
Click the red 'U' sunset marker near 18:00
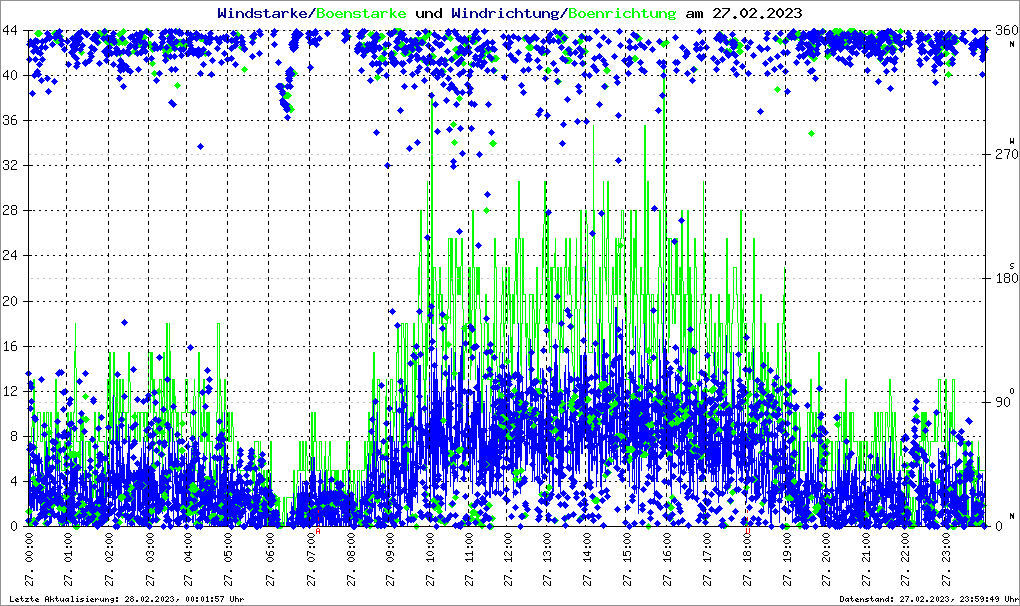click(748, 531)
